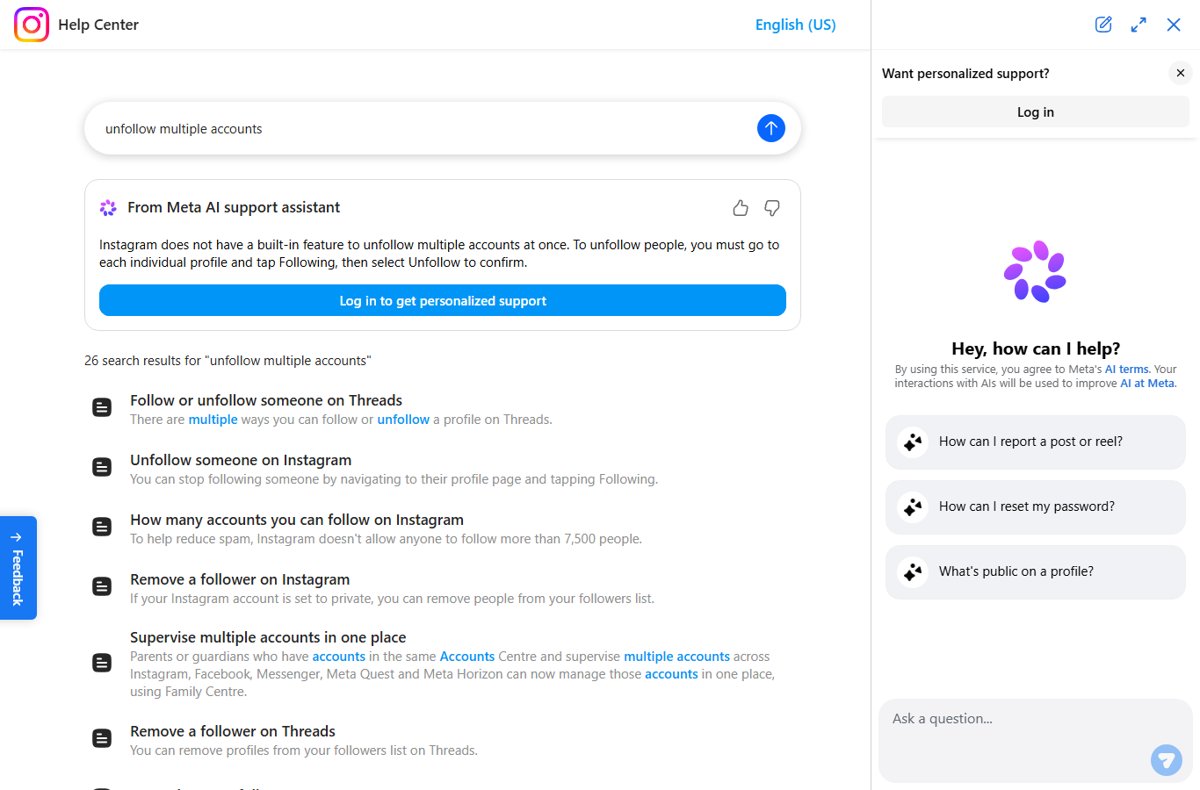Open Remove a follower on Threads article
Viewport: 1200px width, 790px height.
point(233,731)
